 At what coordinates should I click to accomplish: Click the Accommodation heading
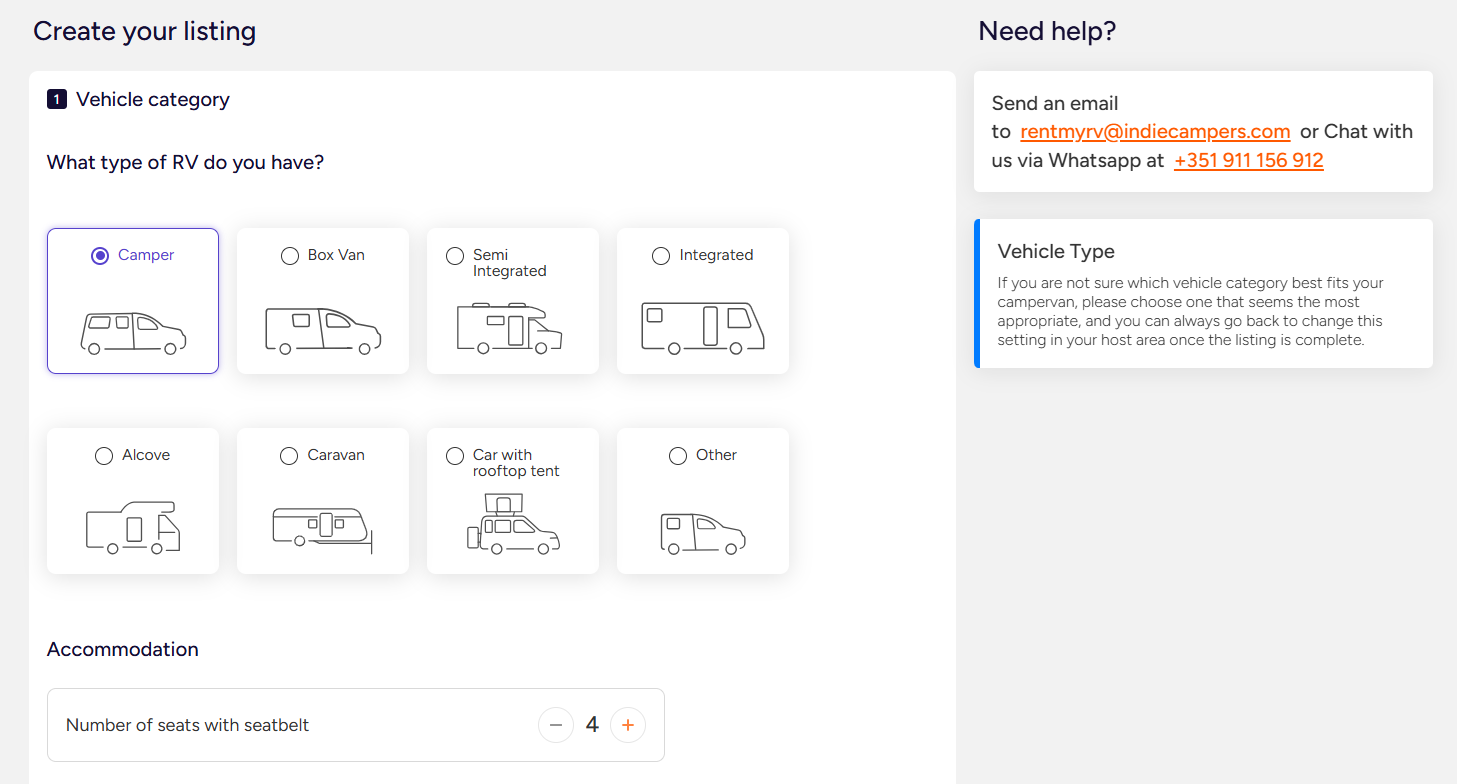coord(123,649)
